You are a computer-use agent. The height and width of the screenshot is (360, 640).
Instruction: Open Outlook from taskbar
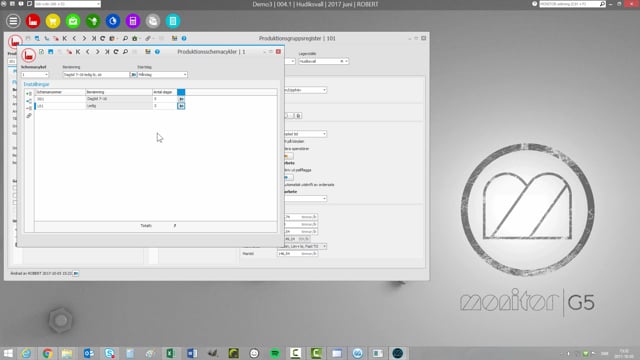point(89,353)
